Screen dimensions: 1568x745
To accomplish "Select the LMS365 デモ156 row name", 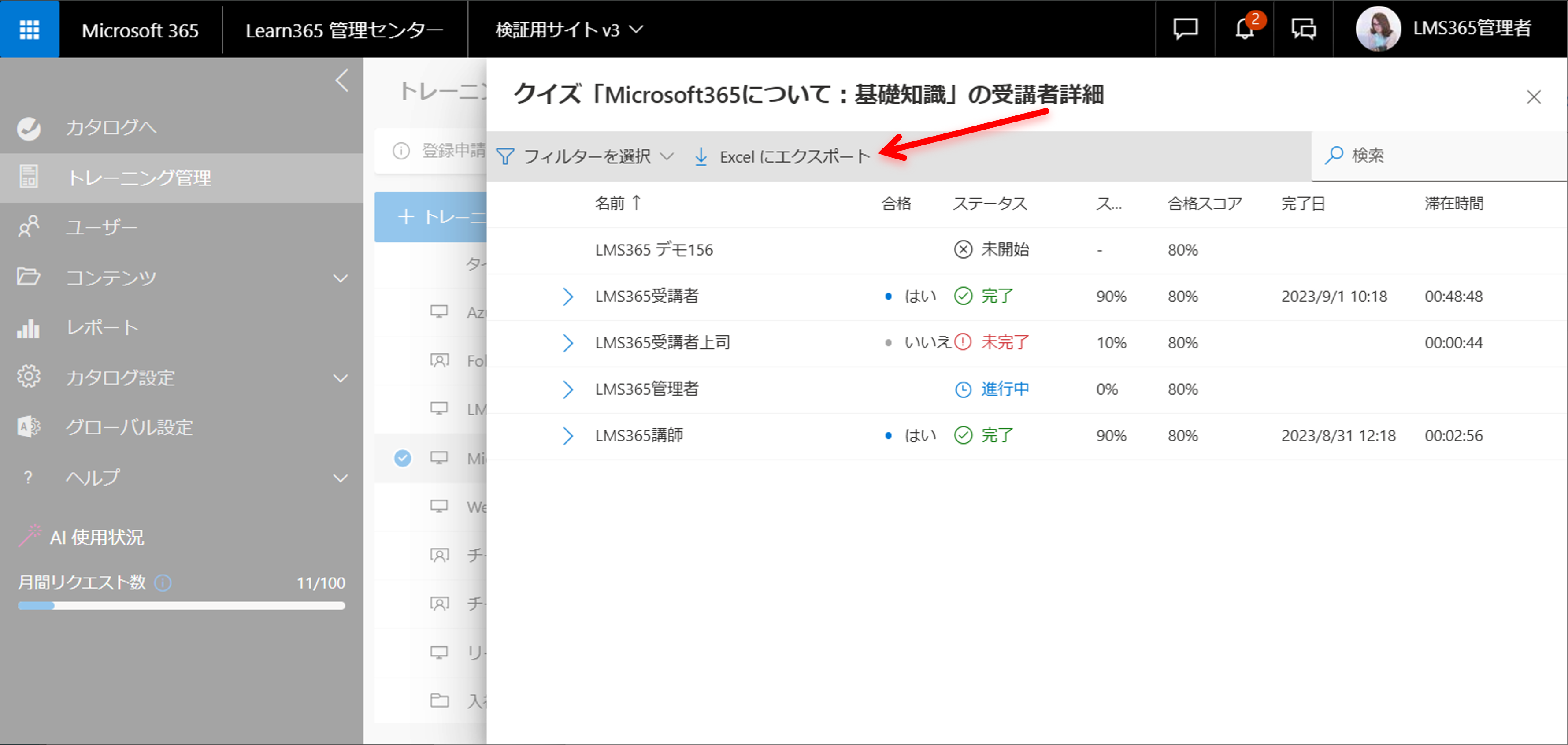I will (654, 249).
